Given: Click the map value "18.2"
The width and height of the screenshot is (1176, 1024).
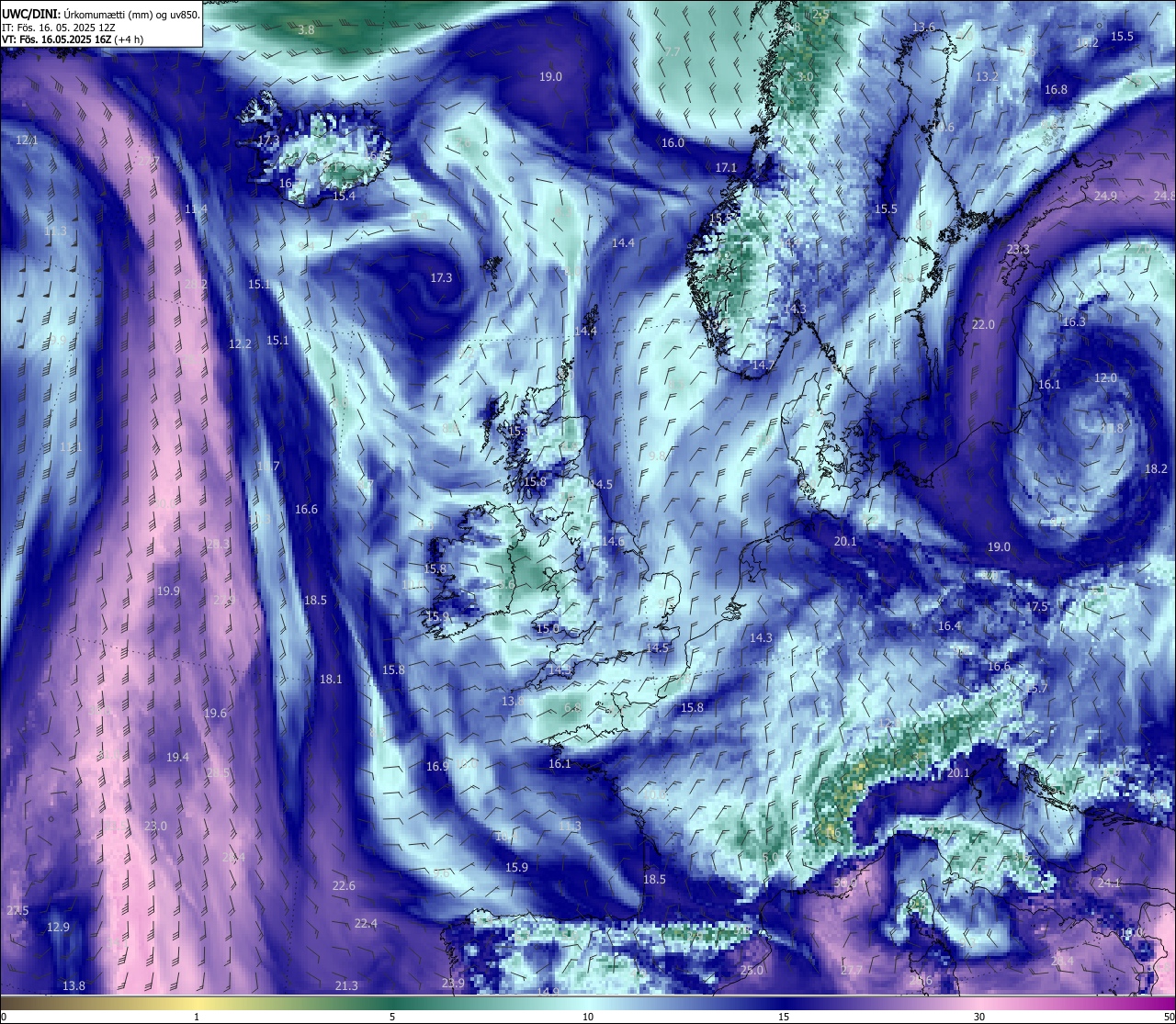Looking at the screenshot, I should tap(1156, 469).
